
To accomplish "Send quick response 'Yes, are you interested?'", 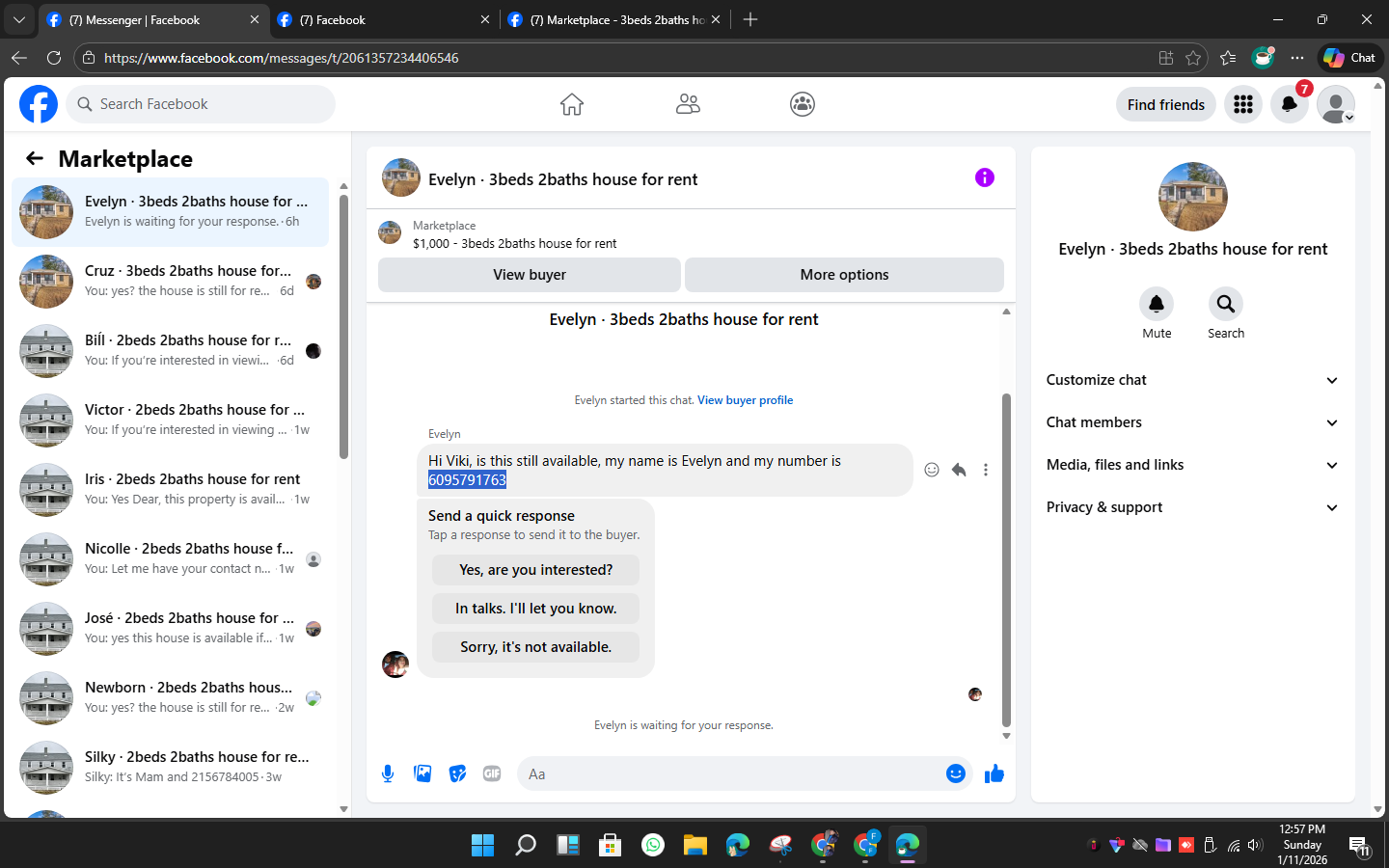I will 535,570.
